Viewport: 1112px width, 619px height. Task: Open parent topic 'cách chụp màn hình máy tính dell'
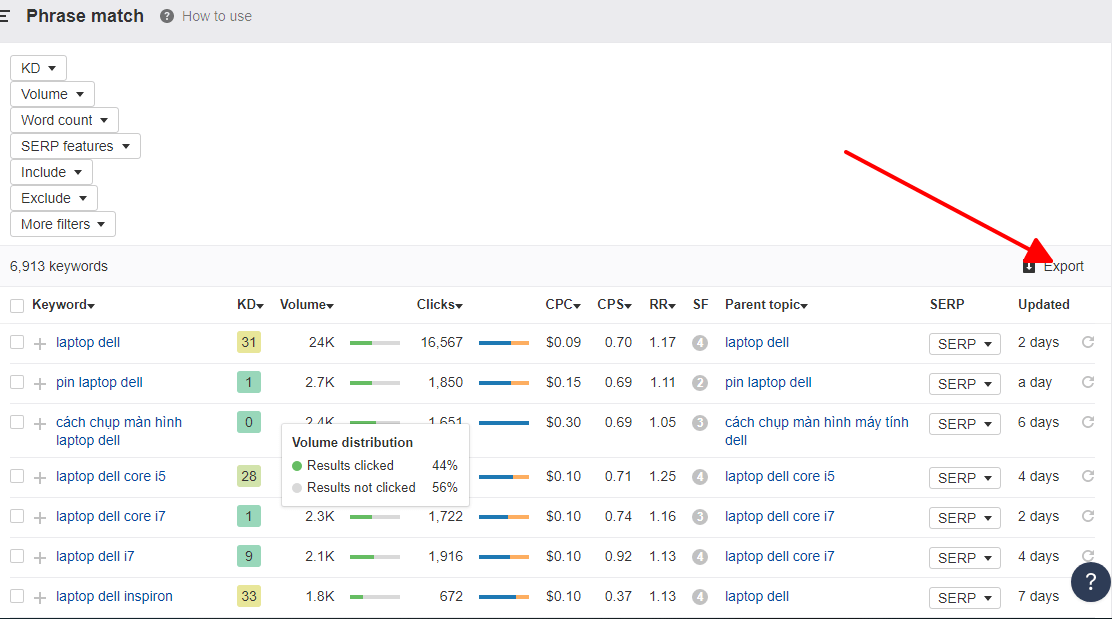coord(816,431)
